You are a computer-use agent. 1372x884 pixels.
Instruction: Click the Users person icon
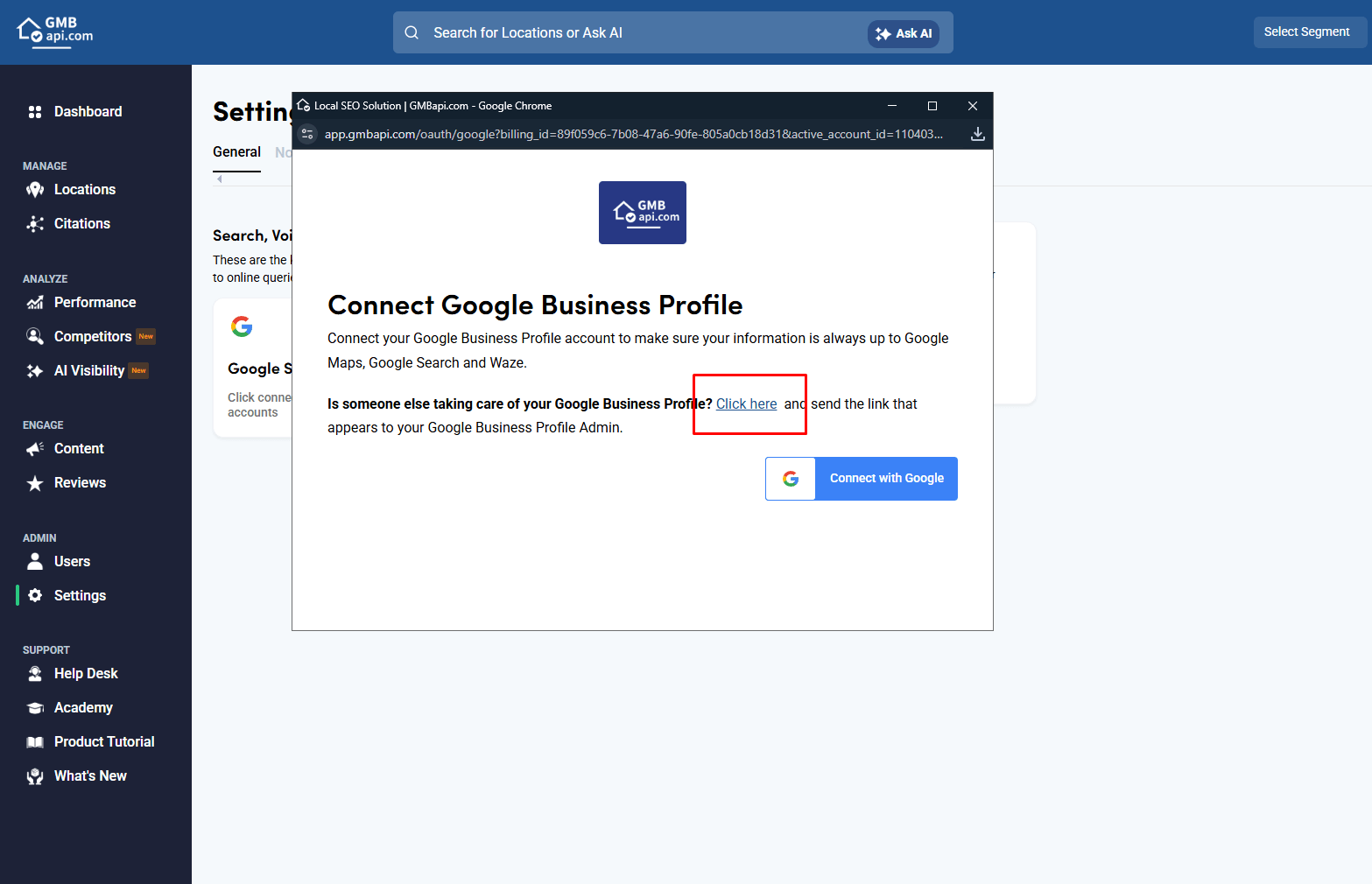[x=35, y=562]
